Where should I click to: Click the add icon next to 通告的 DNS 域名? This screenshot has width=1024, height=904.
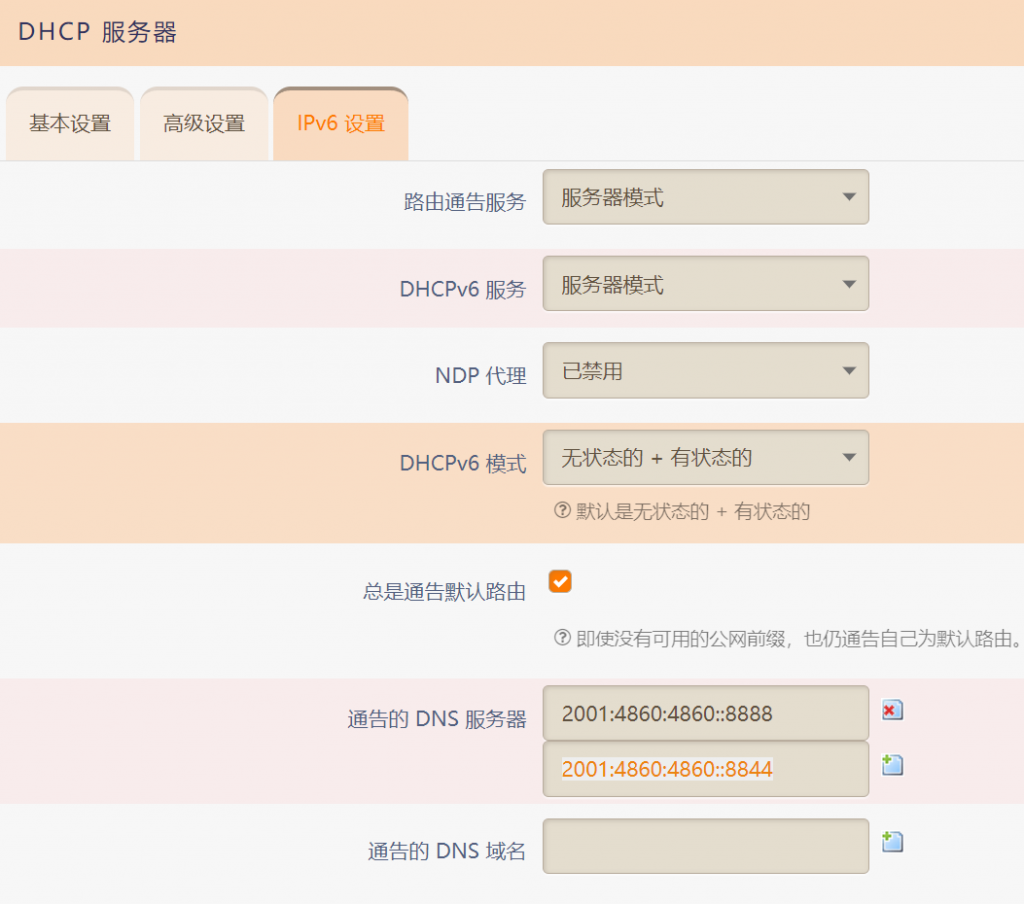coord(892,842)
